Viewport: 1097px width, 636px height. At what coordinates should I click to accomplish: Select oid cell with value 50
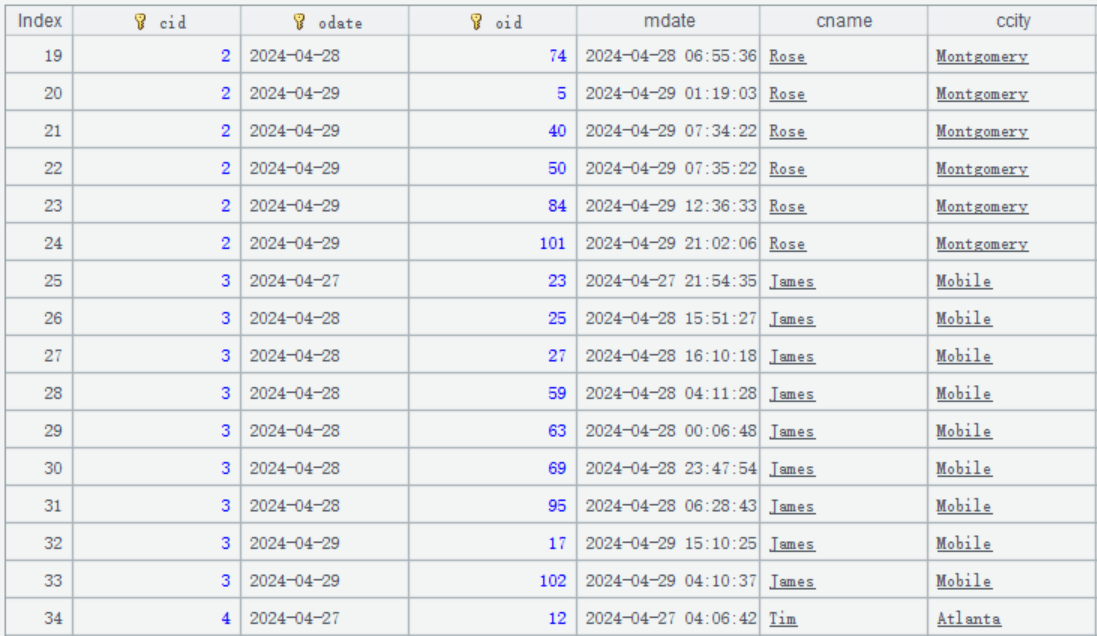coord(493,169)
